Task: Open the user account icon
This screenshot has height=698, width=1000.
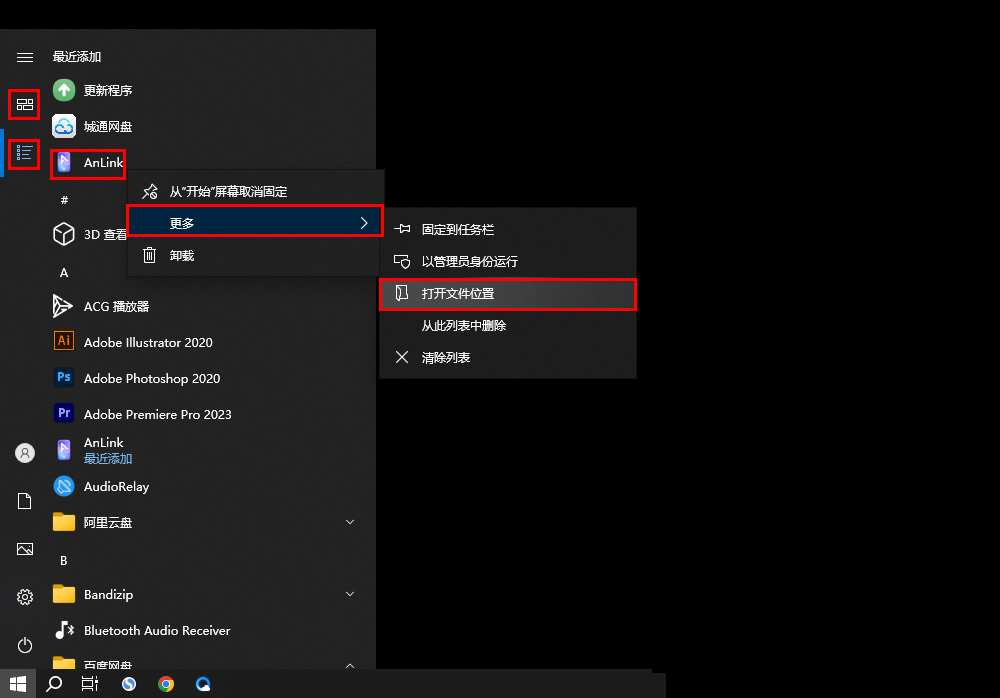Action: 25,453
